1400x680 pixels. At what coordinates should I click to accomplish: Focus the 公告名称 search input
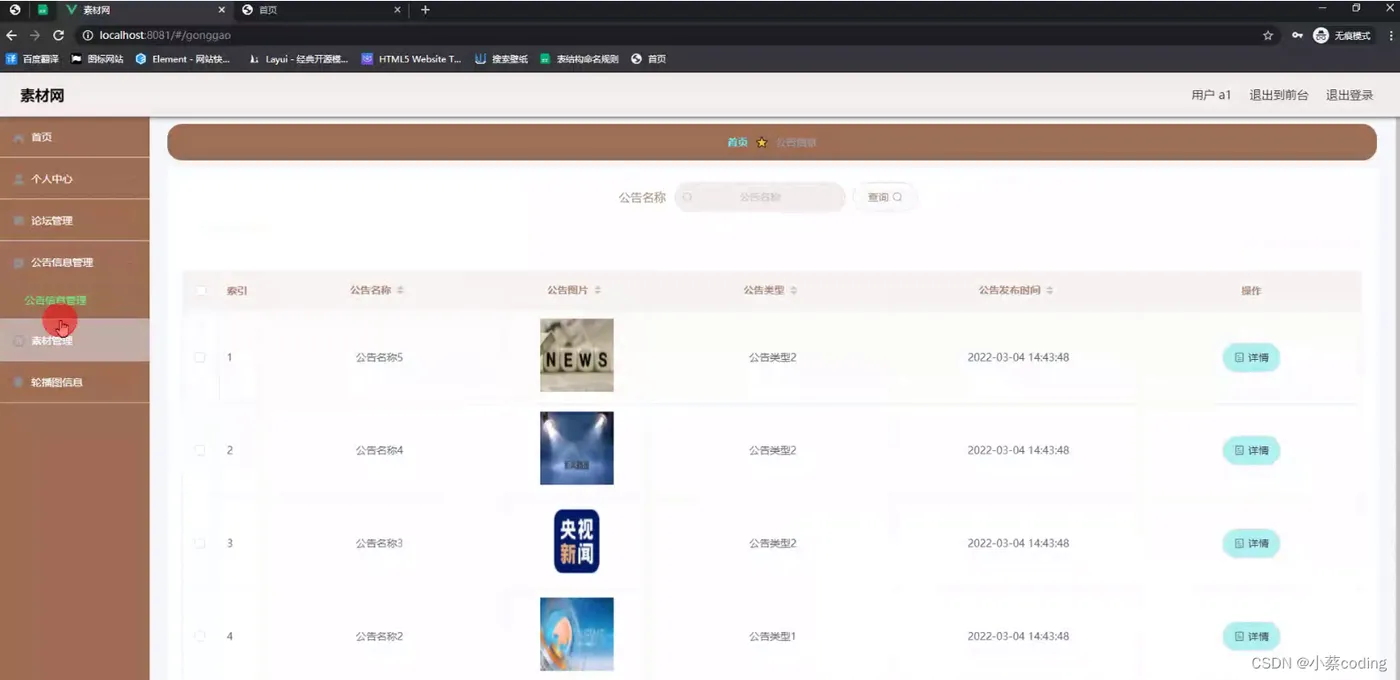(x=759, y=197)
